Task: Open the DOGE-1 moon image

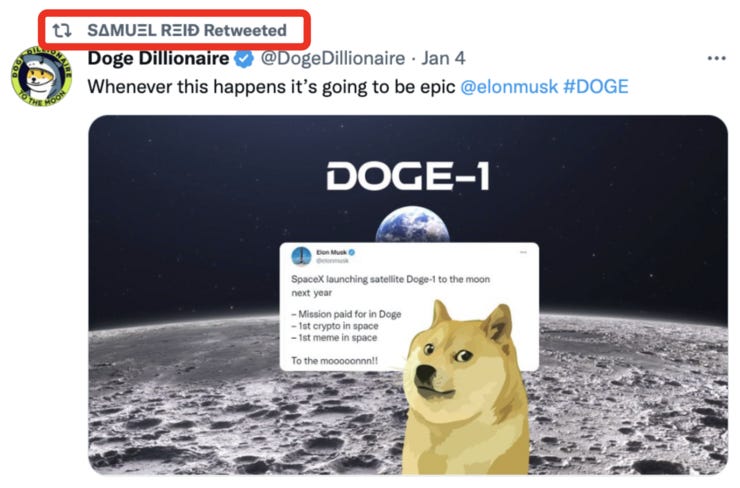Action: [408, 295]
